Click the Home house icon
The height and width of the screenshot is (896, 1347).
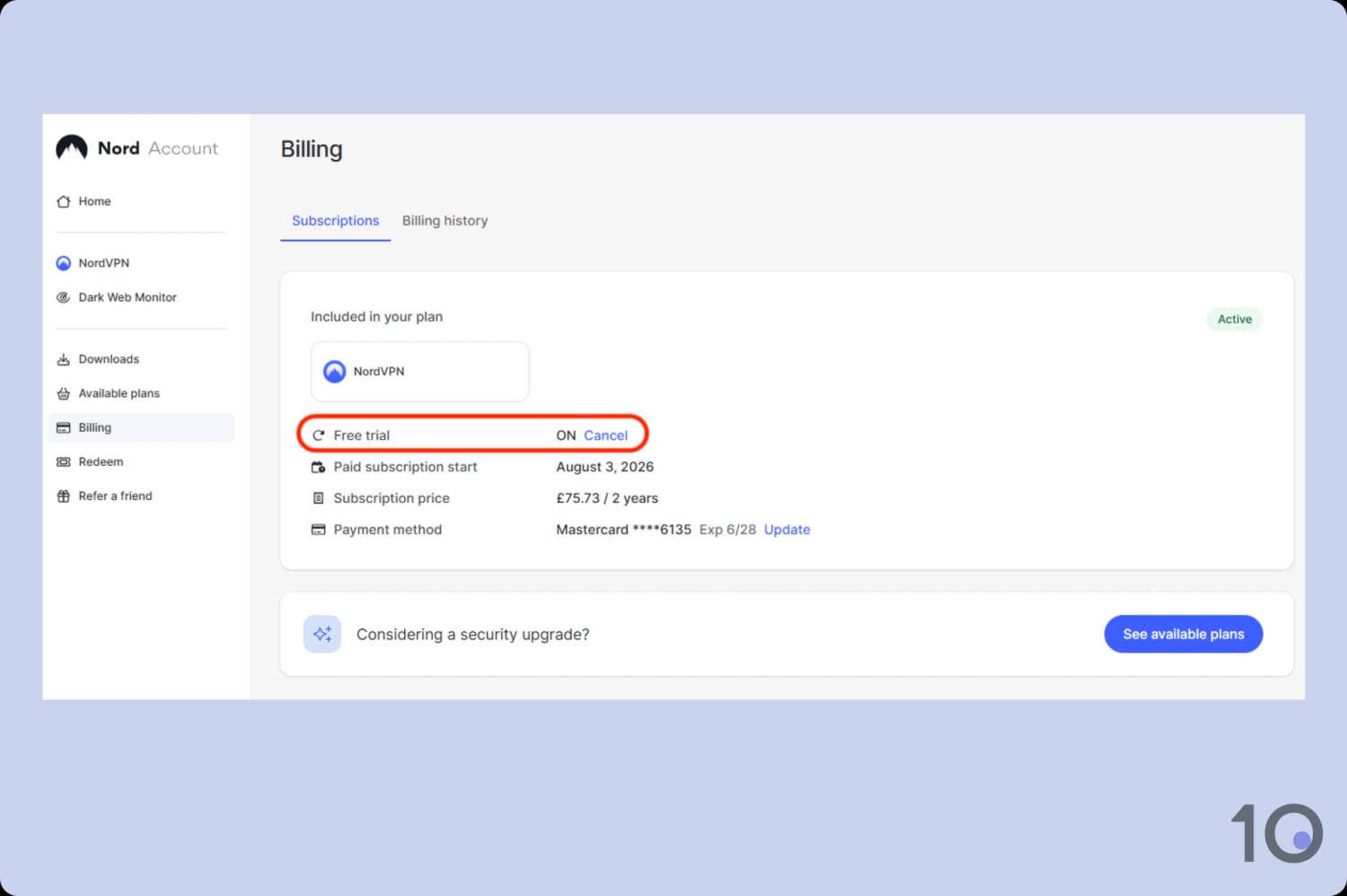pyautogui.click(x=63, y=202)
